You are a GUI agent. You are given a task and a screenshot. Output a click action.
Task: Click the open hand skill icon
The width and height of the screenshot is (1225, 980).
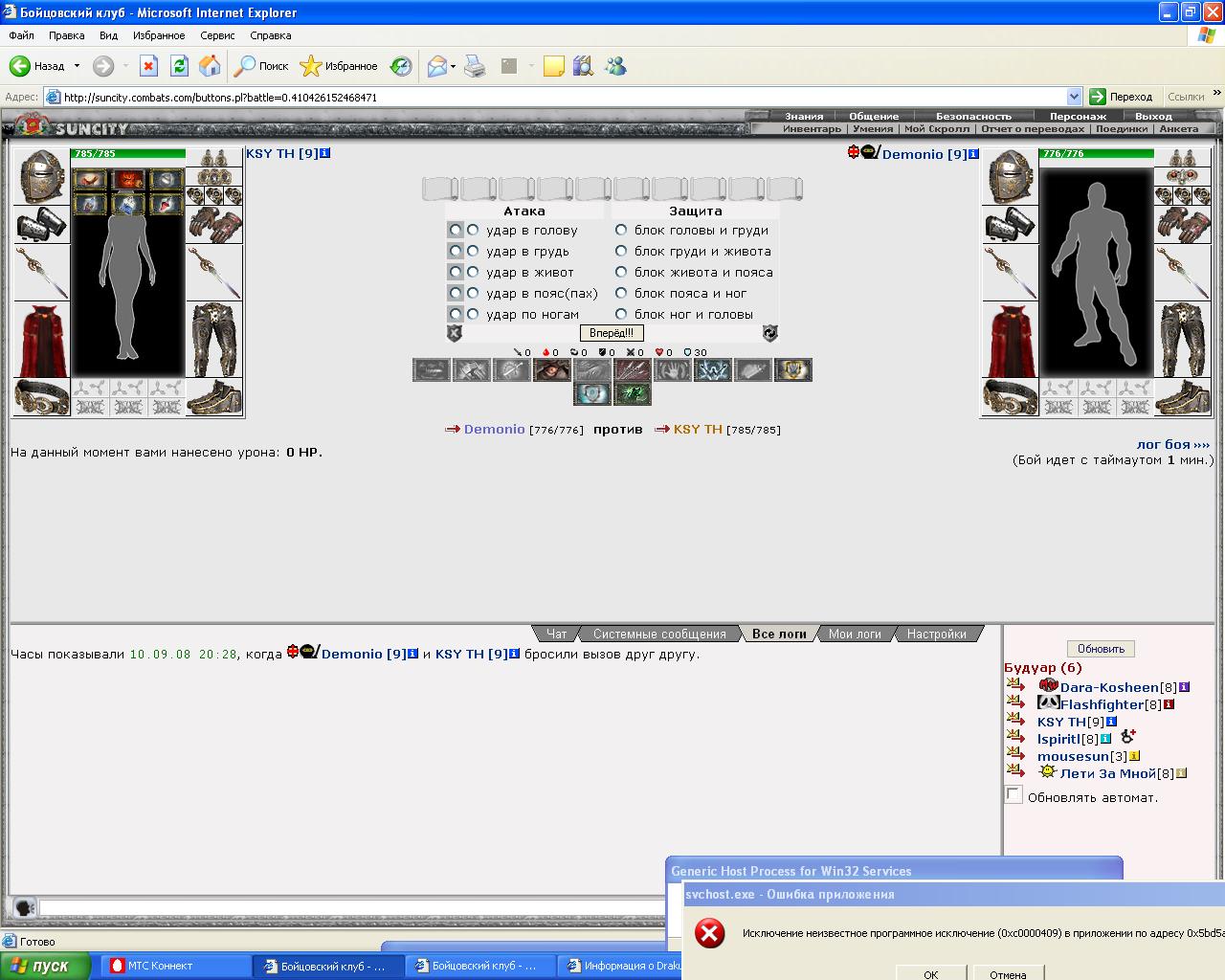click(x=672, y=369)
